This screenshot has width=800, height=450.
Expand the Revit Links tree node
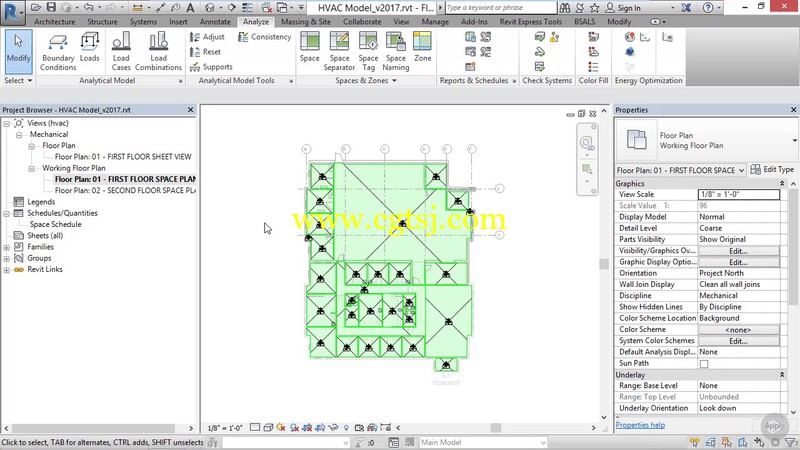[x=7, y=269]
